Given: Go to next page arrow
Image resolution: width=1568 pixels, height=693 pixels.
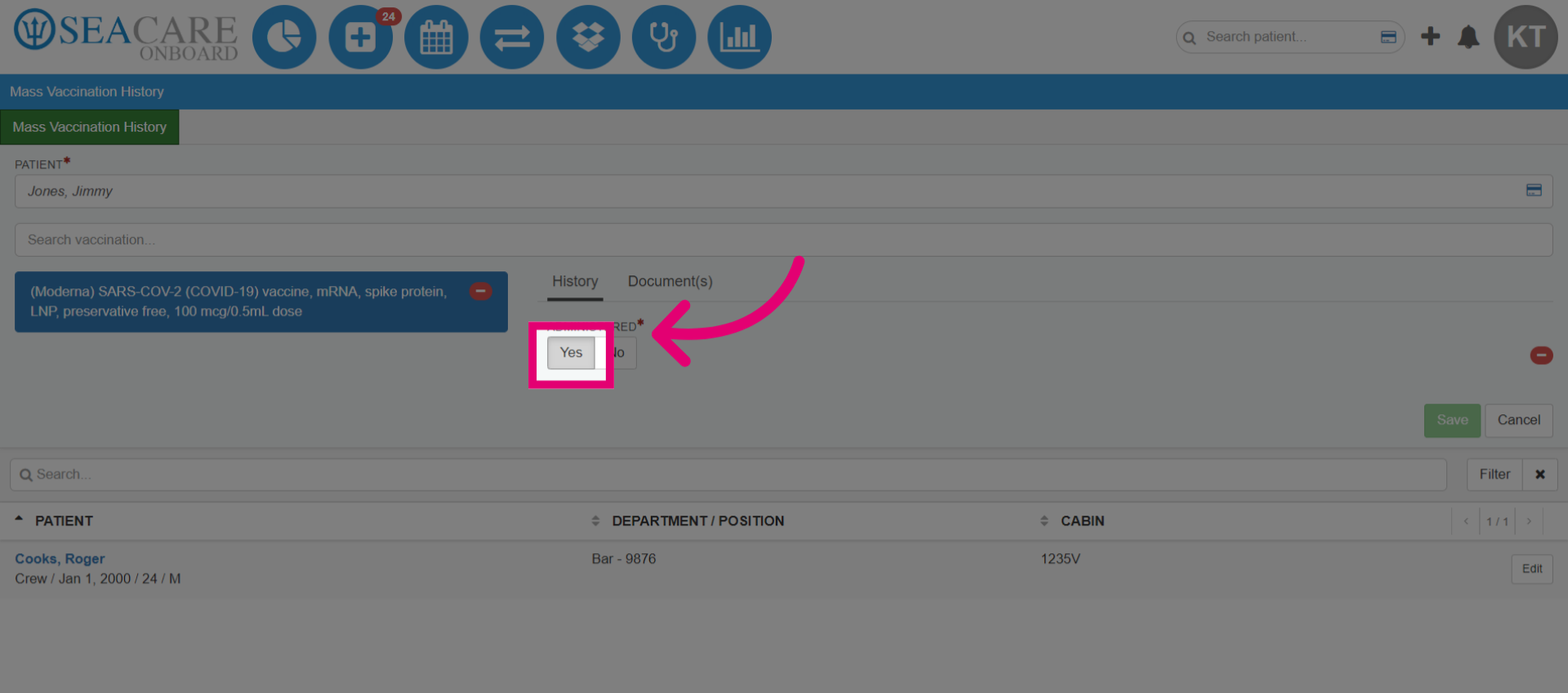Looking at the screenshot, I should (x=1529, y=521).
